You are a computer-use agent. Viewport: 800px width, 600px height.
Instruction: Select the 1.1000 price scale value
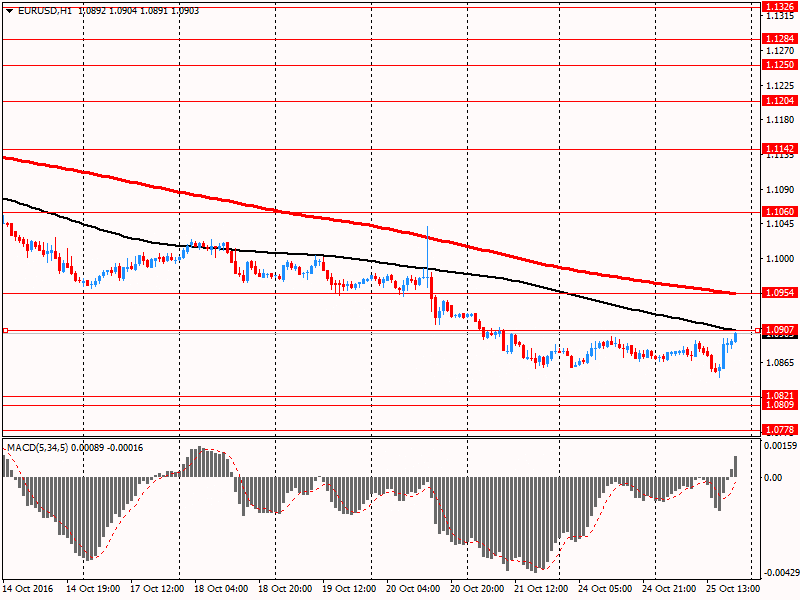click(780, 259)
